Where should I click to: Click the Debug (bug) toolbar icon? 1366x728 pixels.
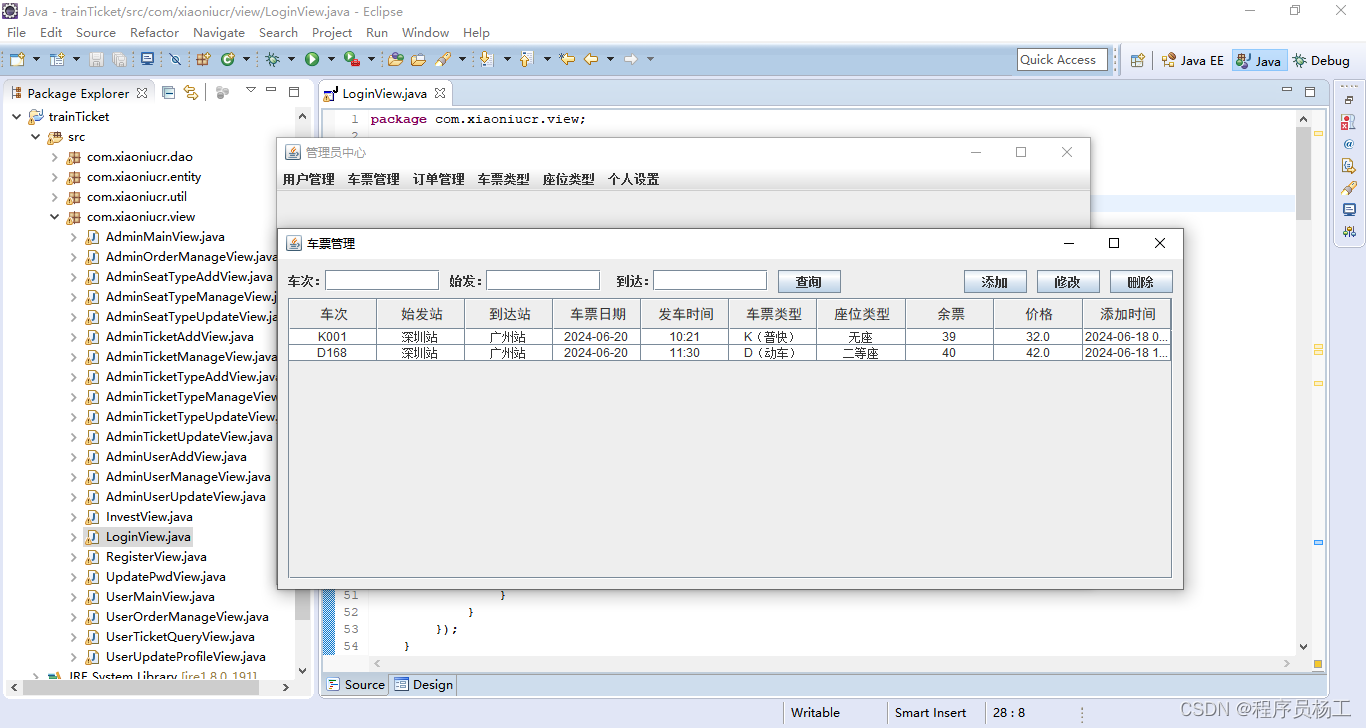point(272,59)
